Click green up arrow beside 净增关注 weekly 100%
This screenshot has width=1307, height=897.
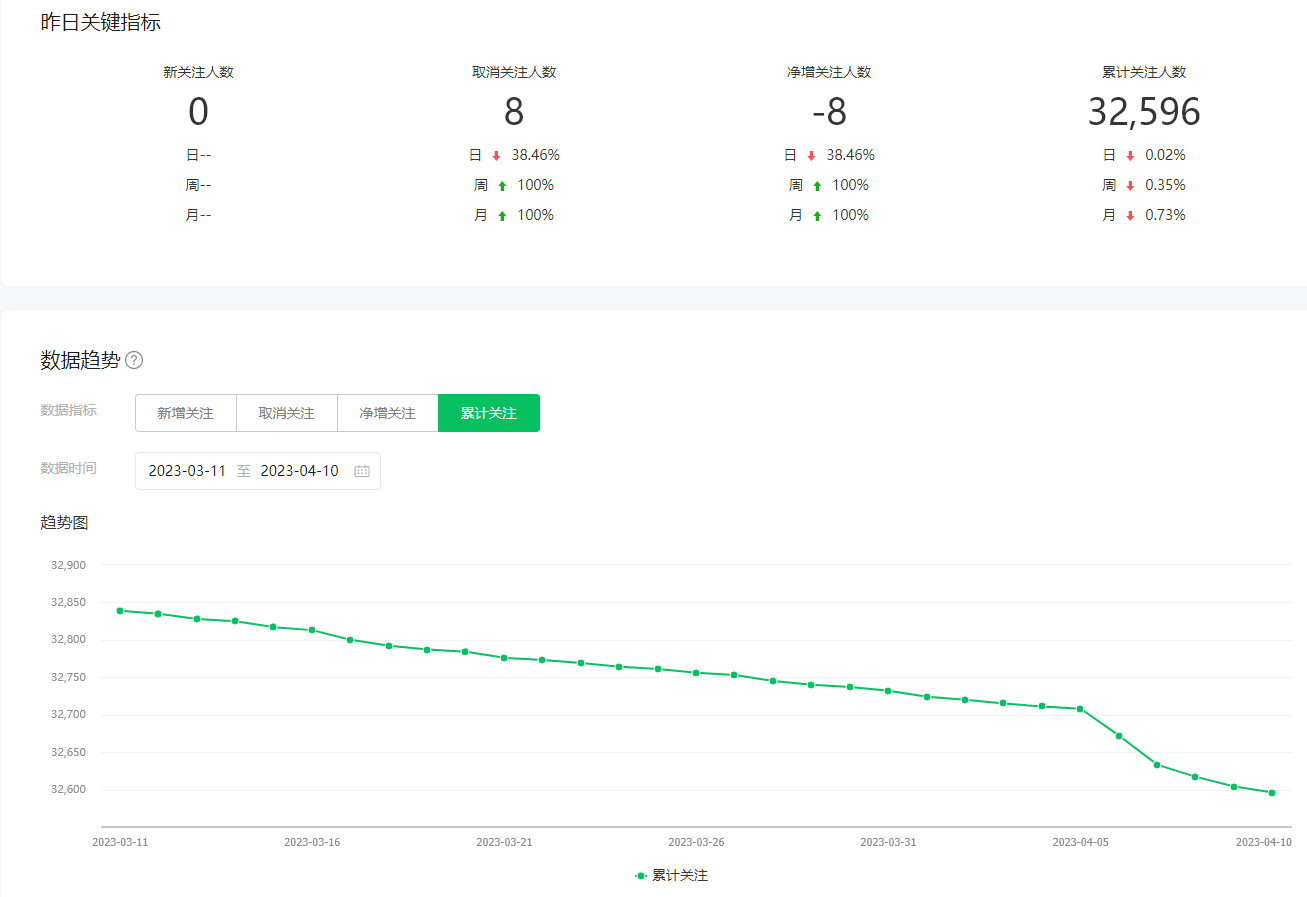tap(817, 186)
